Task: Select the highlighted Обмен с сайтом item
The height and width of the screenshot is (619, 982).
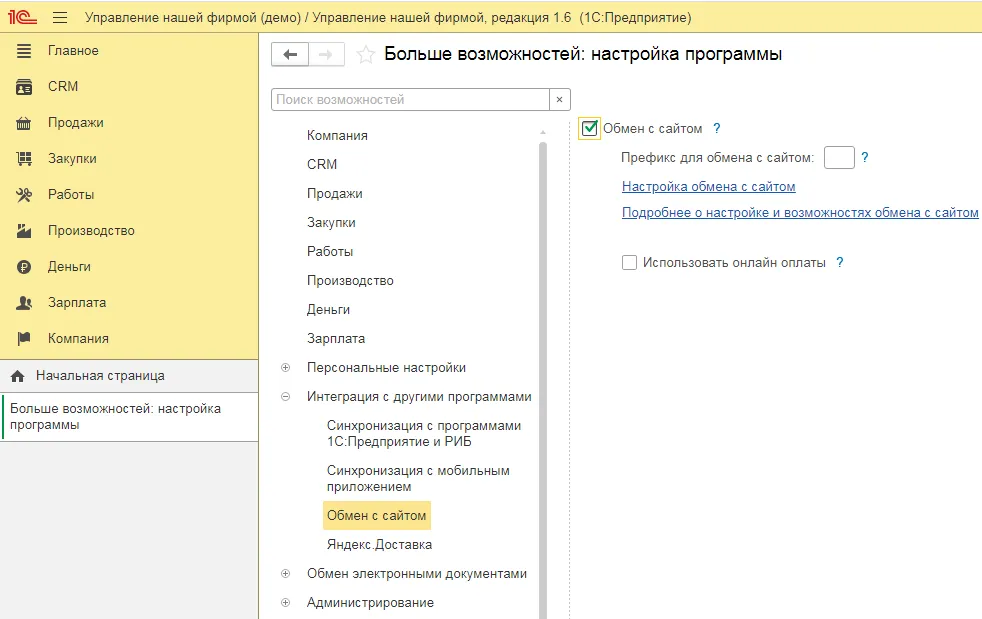Action: pyautogui.click(x=376, y=516)
